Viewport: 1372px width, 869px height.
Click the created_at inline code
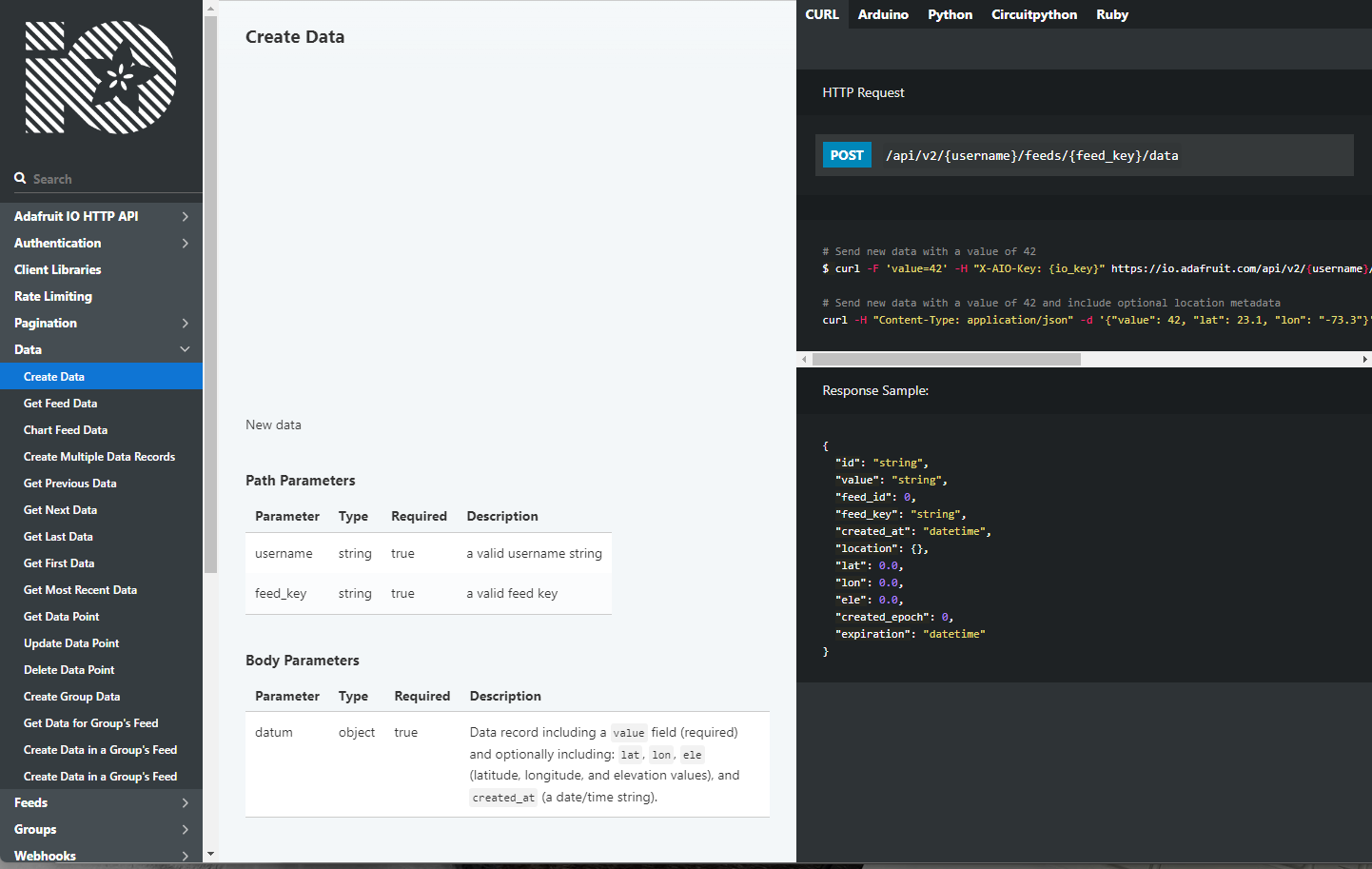(x=503, y=798)
